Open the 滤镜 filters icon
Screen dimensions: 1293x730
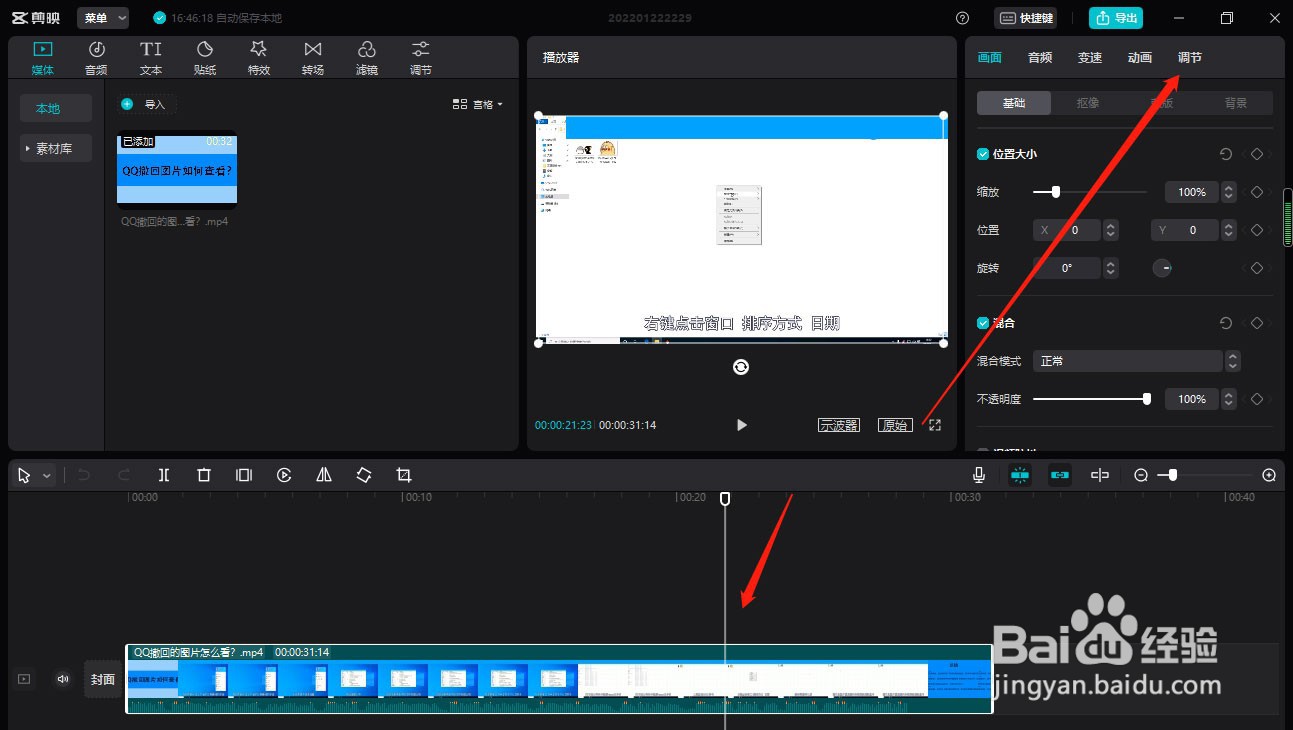(x=367, y=57)
